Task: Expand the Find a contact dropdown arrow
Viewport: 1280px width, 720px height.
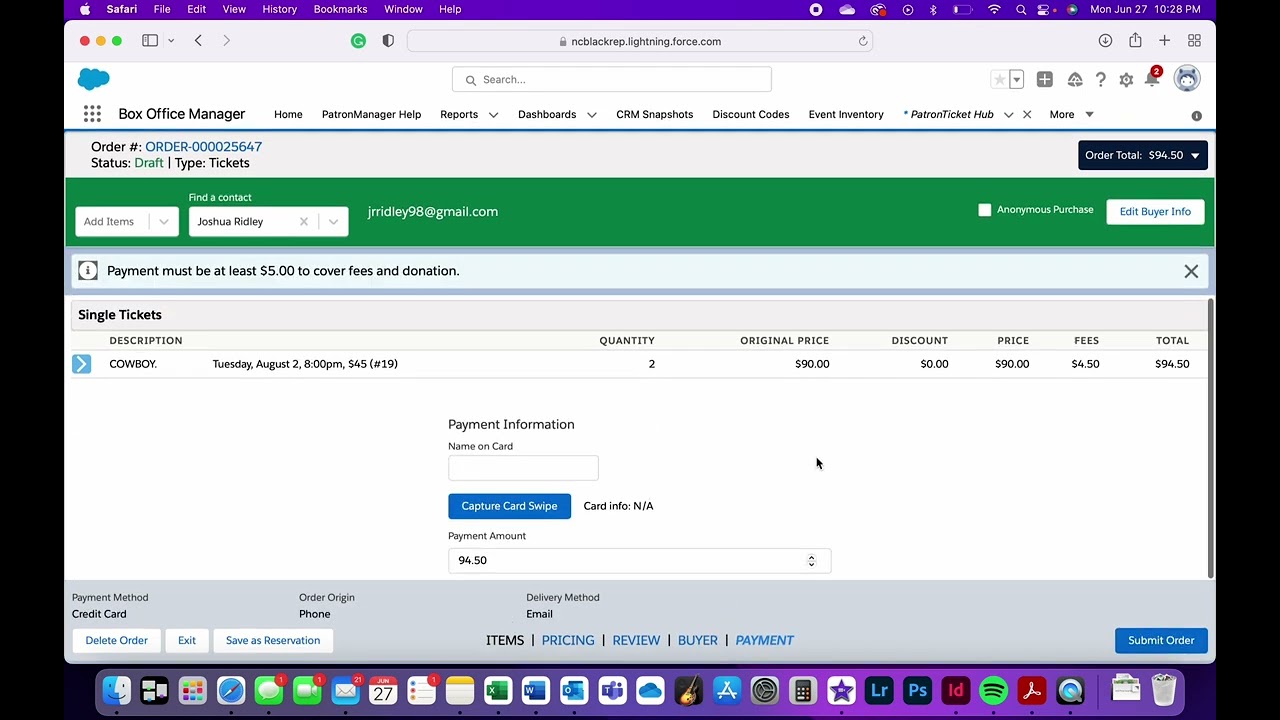Action: click(333, 221)
